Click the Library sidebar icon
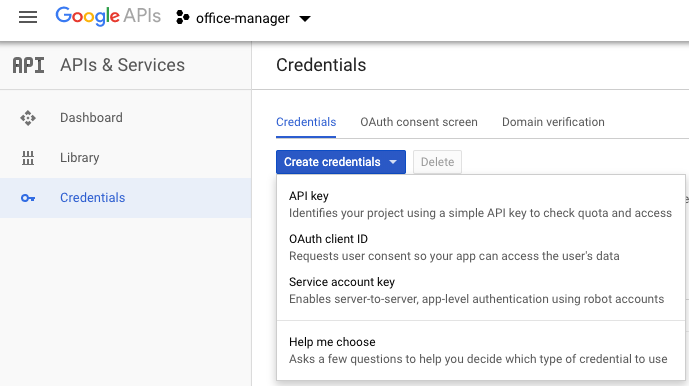Viewport: 689px width, 386px height. pos(28,158)
